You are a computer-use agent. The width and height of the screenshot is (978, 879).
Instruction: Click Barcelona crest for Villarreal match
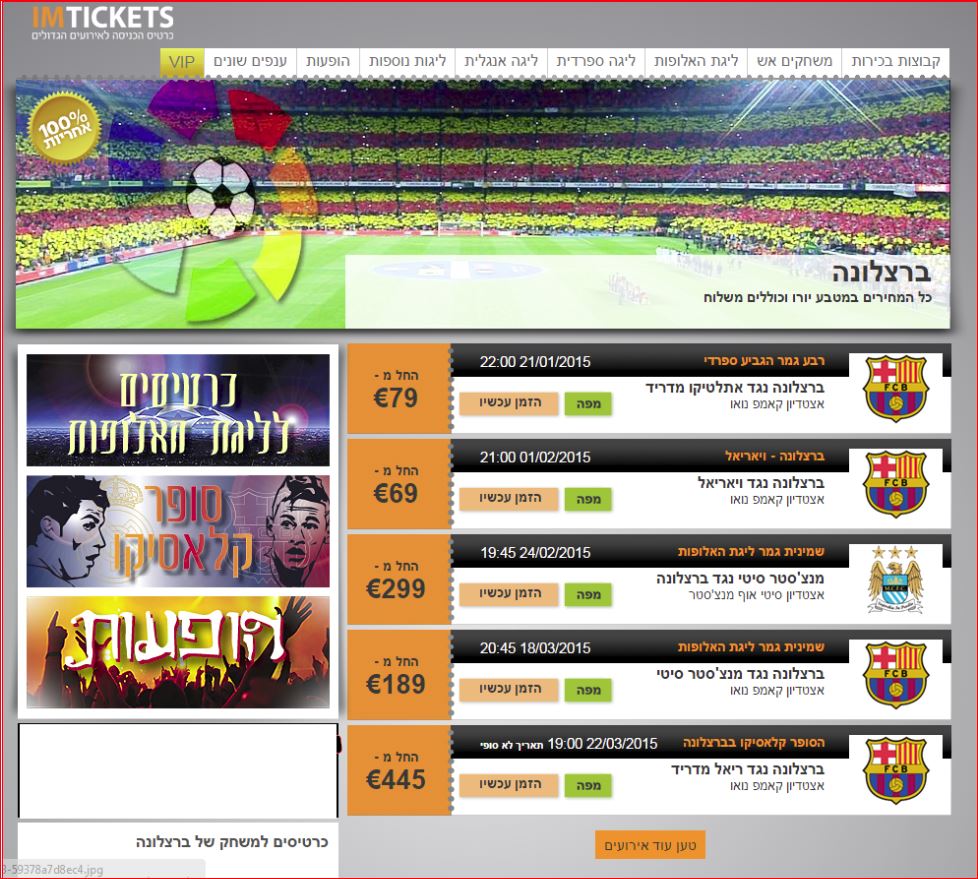pyautogui.click(x=896, y=484)
